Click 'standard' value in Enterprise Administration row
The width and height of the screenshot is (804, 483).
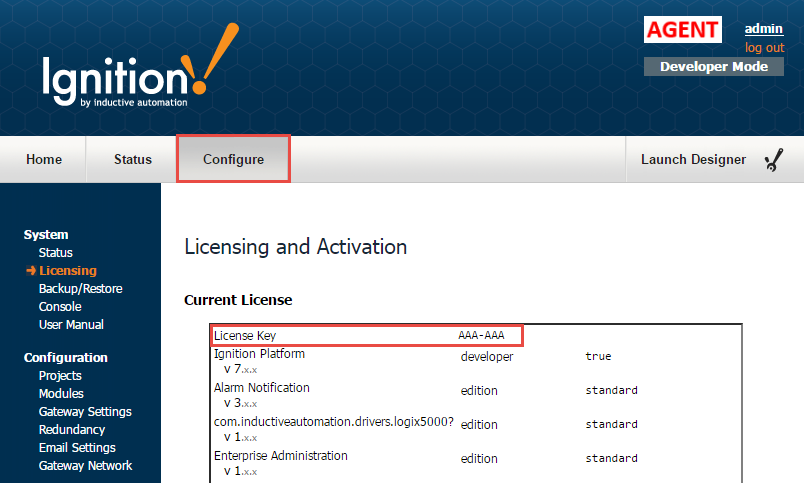coord(611,458)
